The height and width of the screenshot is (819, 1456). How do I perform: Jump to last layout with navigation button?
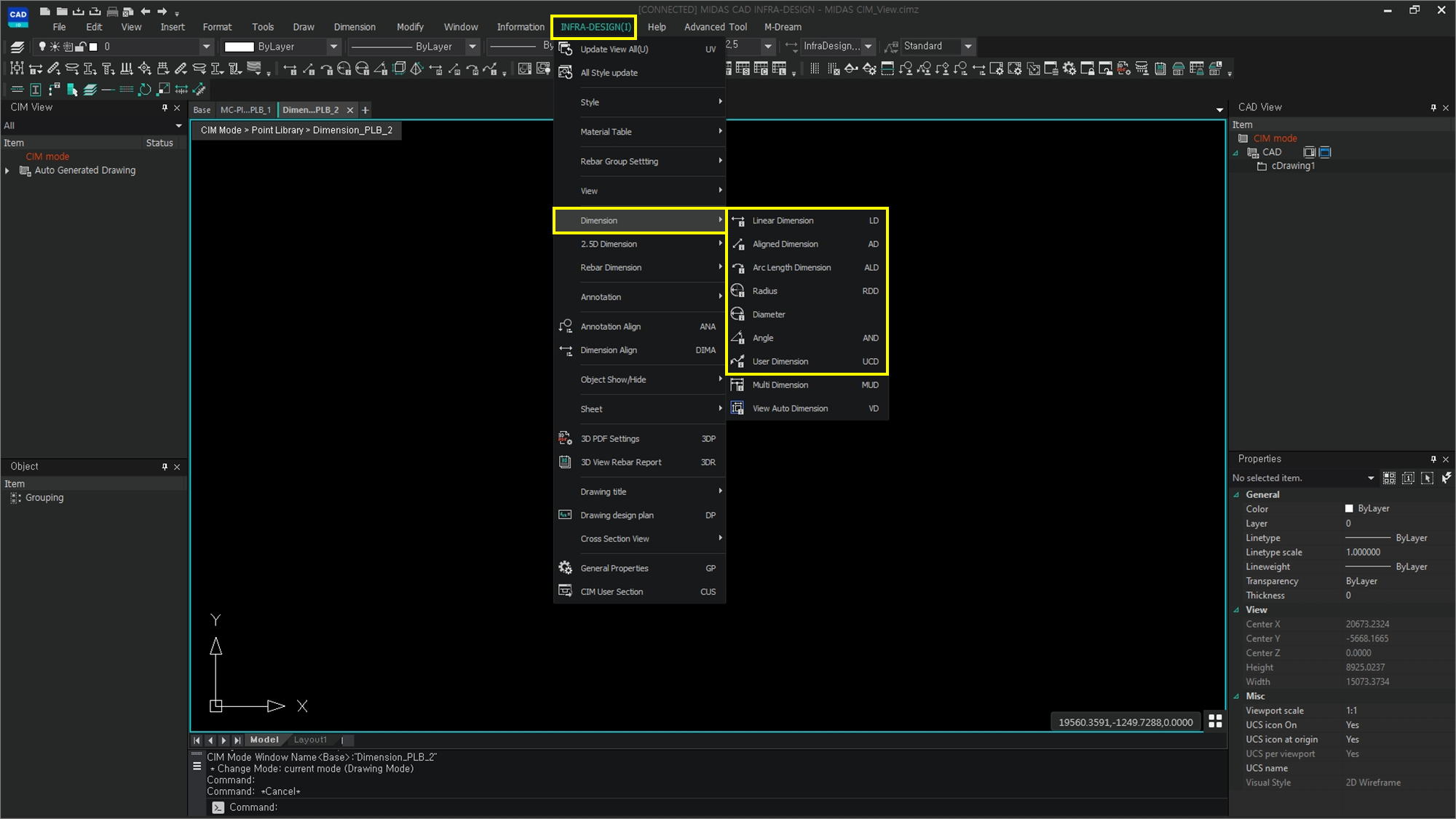coord(237,740)
